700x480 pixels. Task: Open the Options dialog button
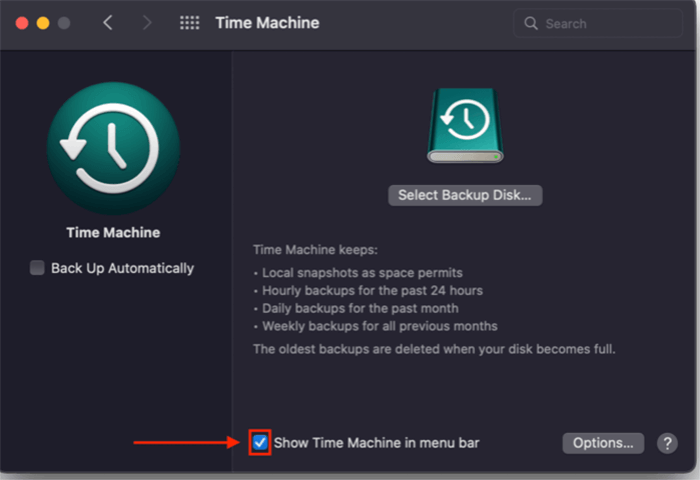tap(602, 443)
